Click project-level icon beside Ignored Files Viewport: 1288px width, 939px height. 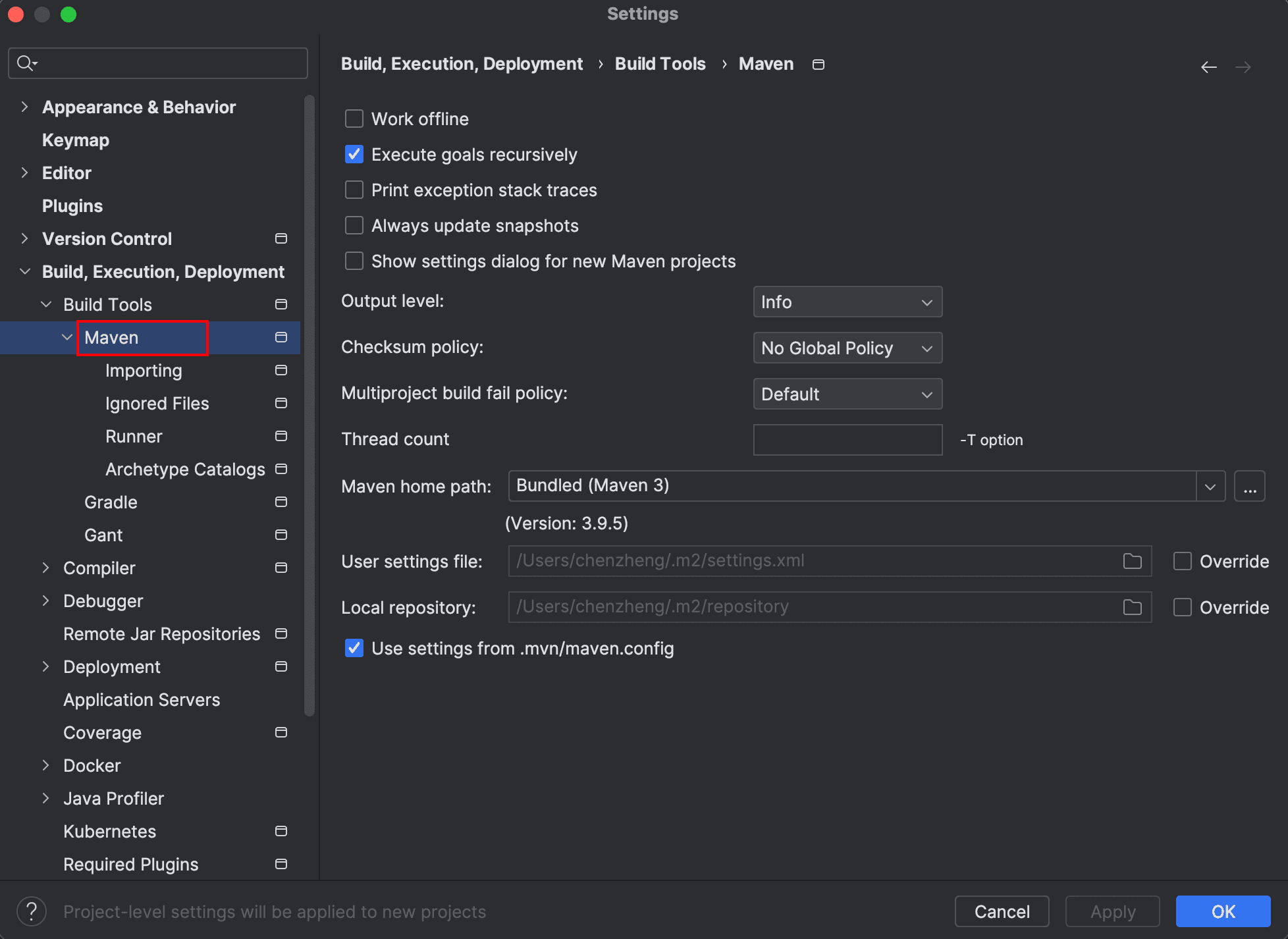[281, 403]
